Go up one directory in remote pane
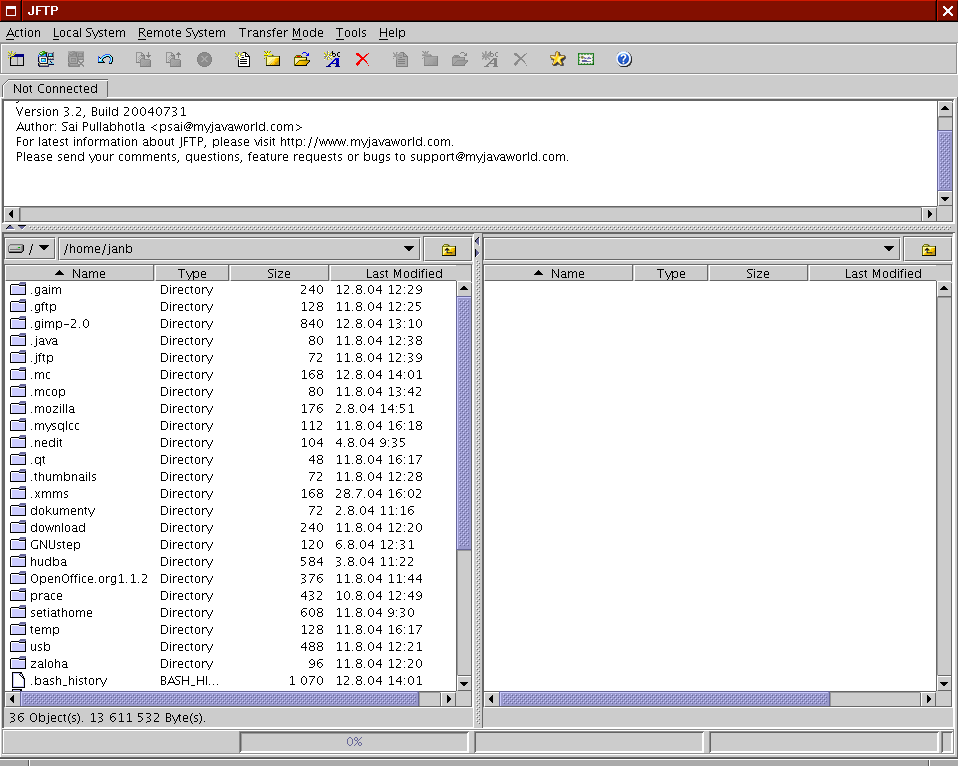 (x=928, y=249)
